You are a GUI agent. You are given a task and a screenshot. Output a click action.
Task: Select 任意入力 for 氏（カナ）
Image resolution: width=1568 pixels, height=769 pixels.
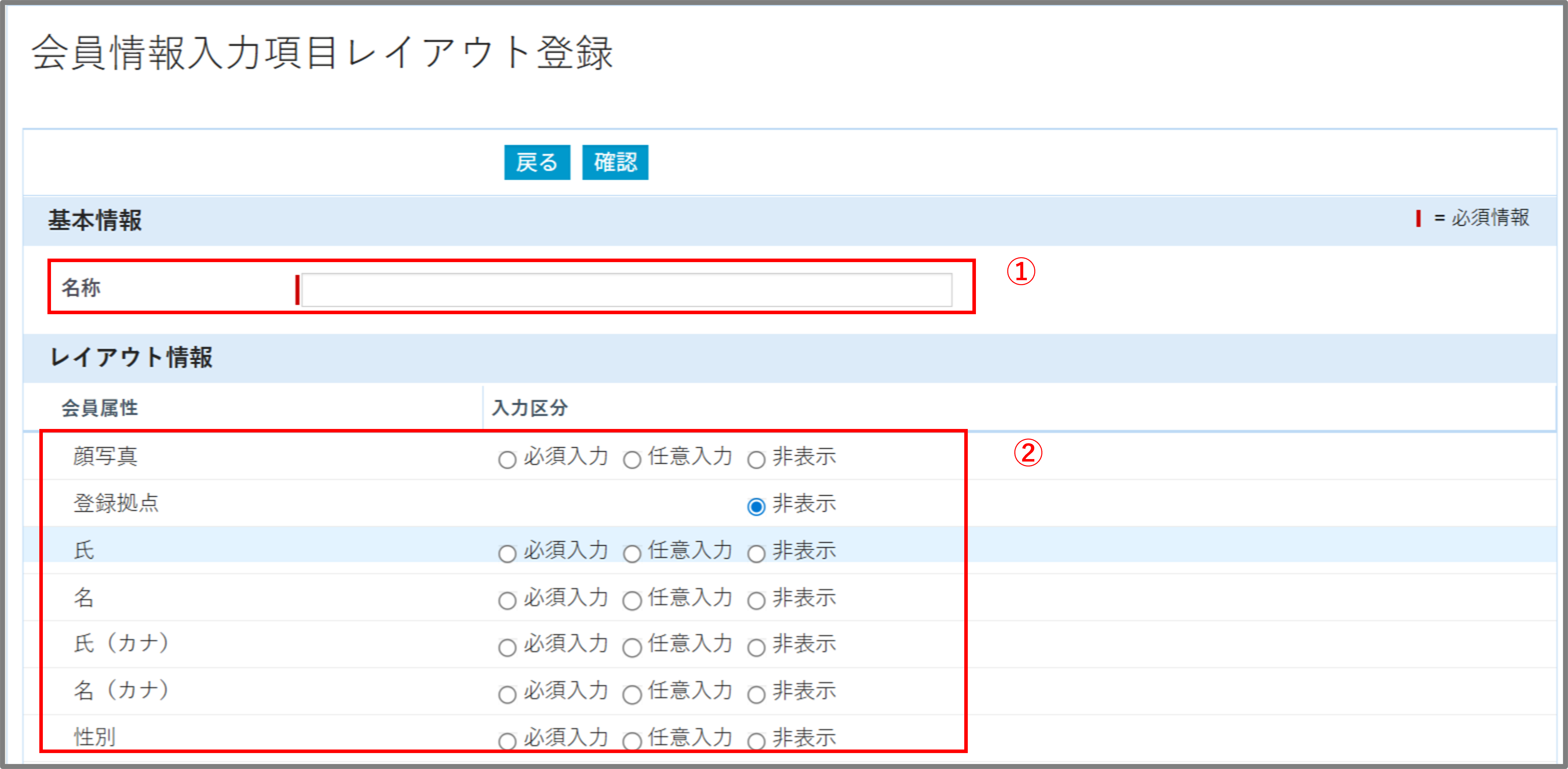pos(632,647)
